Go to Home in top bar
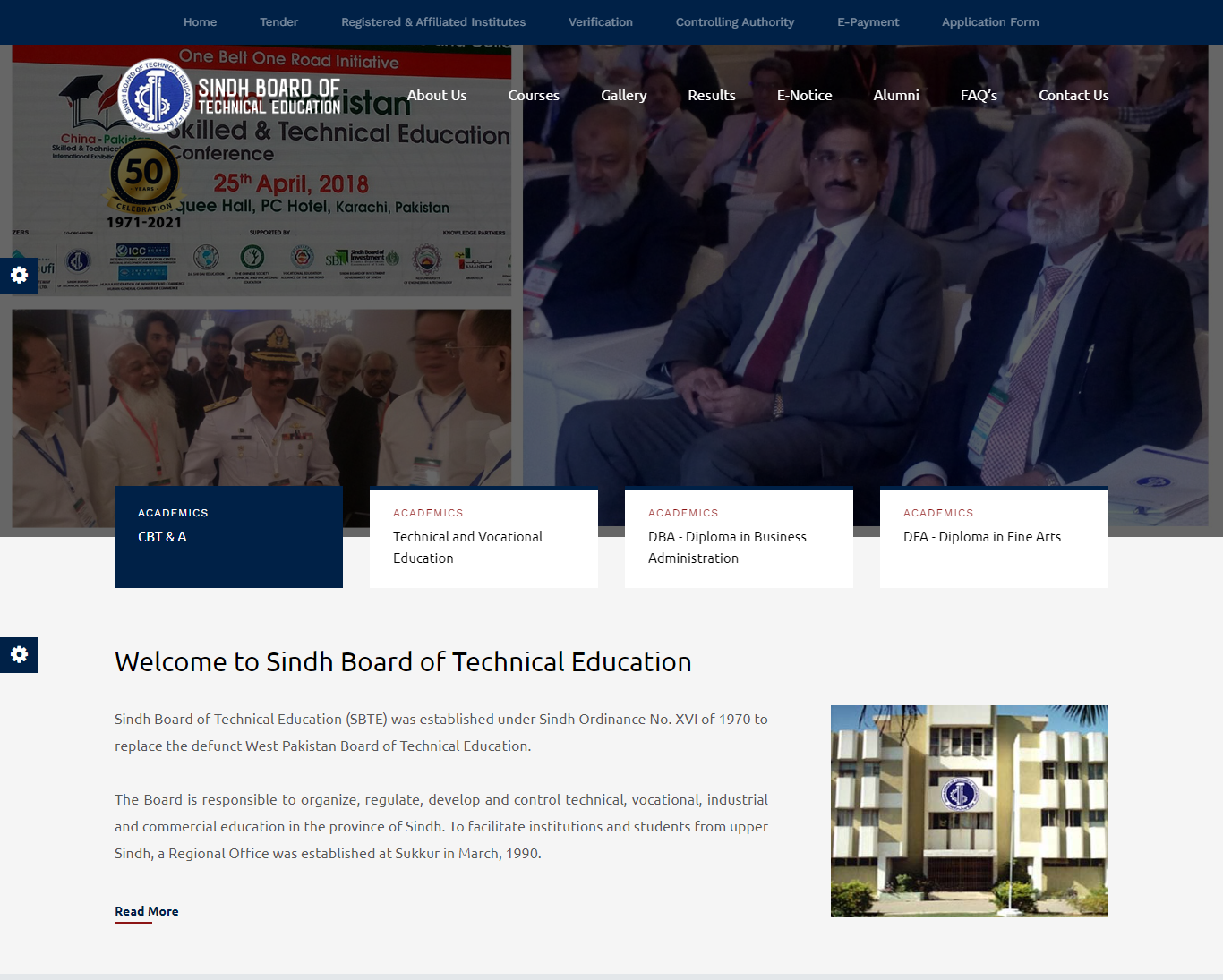Image resolution: width=1223 pixels, height=980 pixels. (x=200, y=22)
